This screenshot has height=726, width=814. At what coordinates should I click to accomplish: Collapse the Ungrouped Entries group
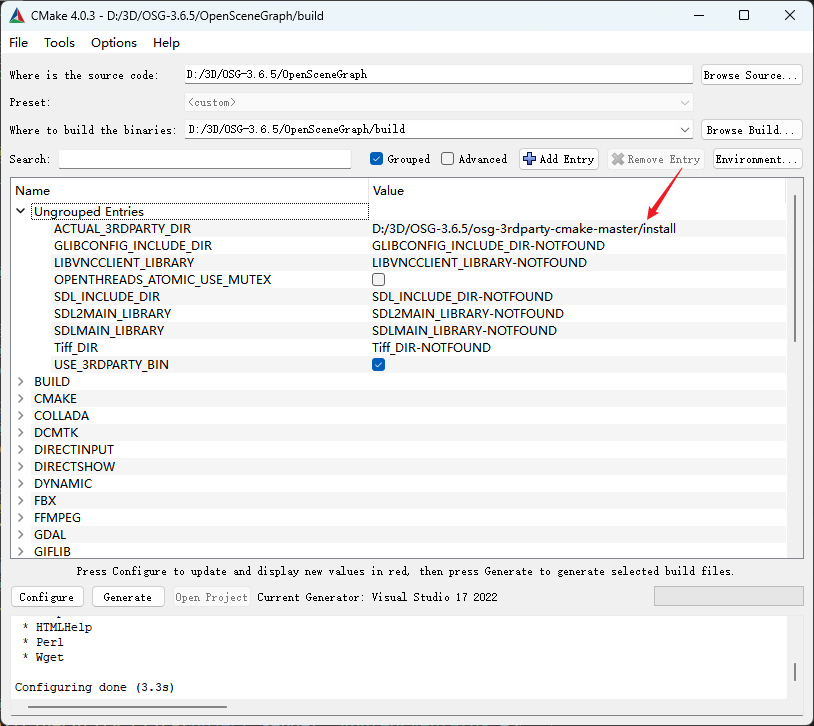pos(21,211)
